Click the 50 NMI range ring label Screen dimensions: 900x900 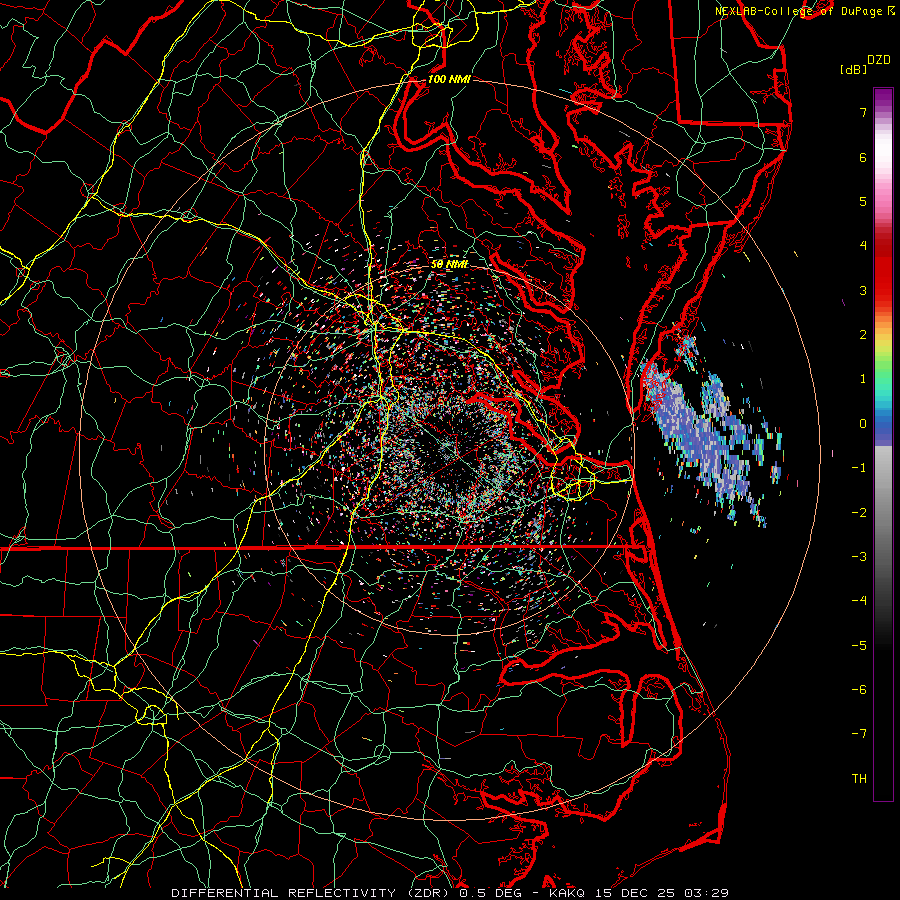coord(449,264)
